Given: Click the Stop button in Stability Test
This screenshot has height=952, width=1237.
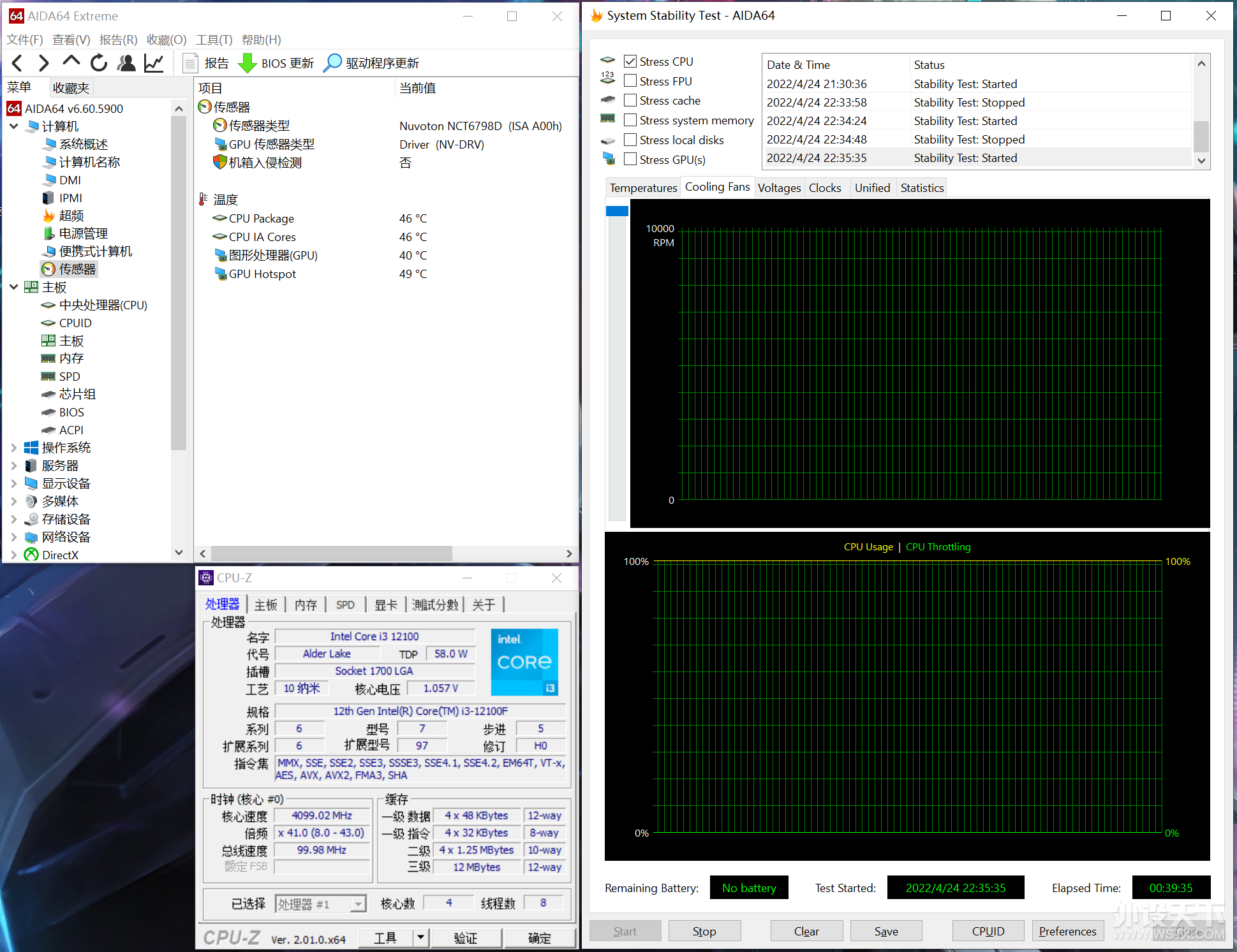Looking at the screenshot, I should (704, 931).
